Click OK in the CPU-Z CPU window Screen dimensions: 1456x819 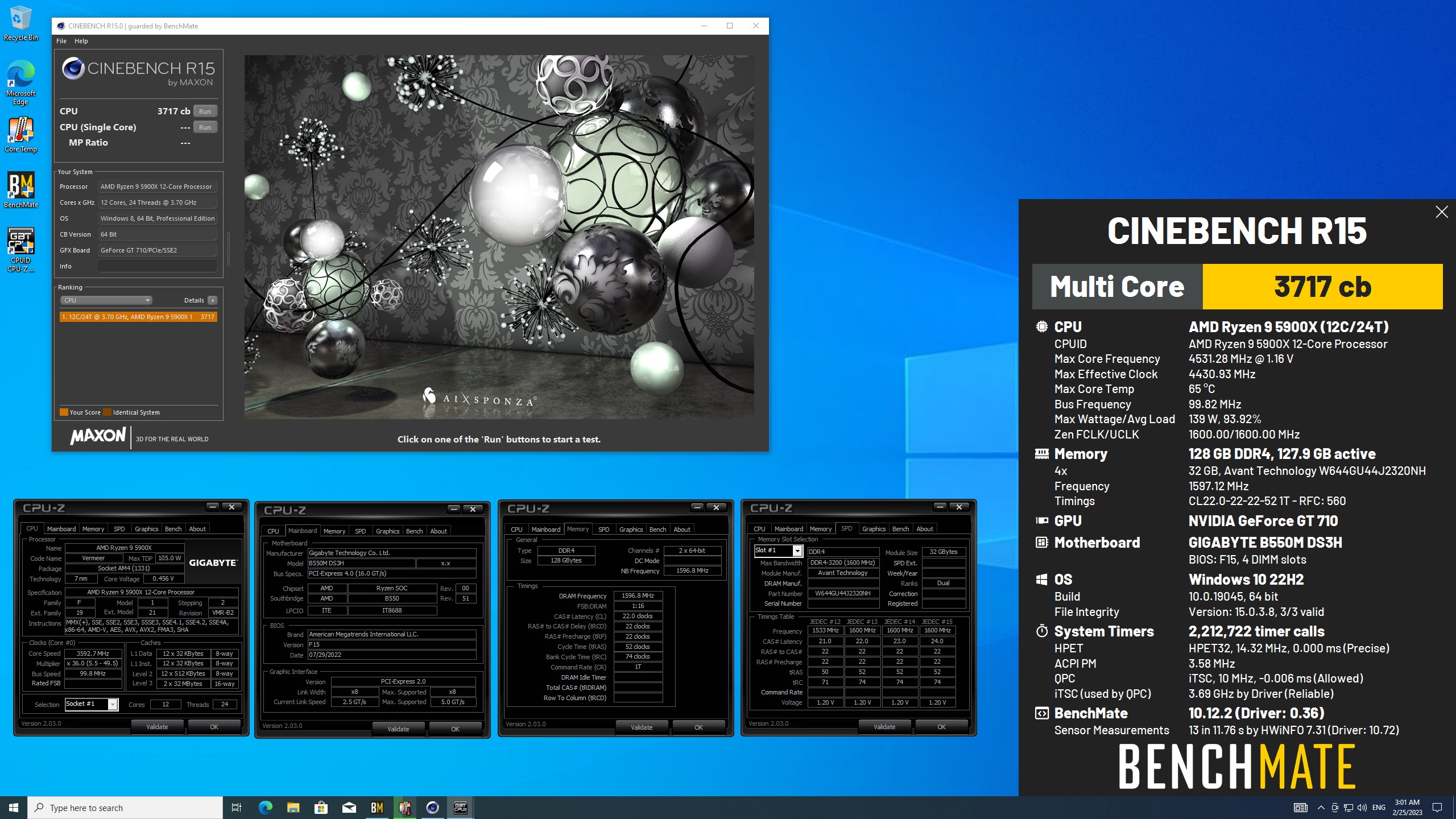[214, 727]
